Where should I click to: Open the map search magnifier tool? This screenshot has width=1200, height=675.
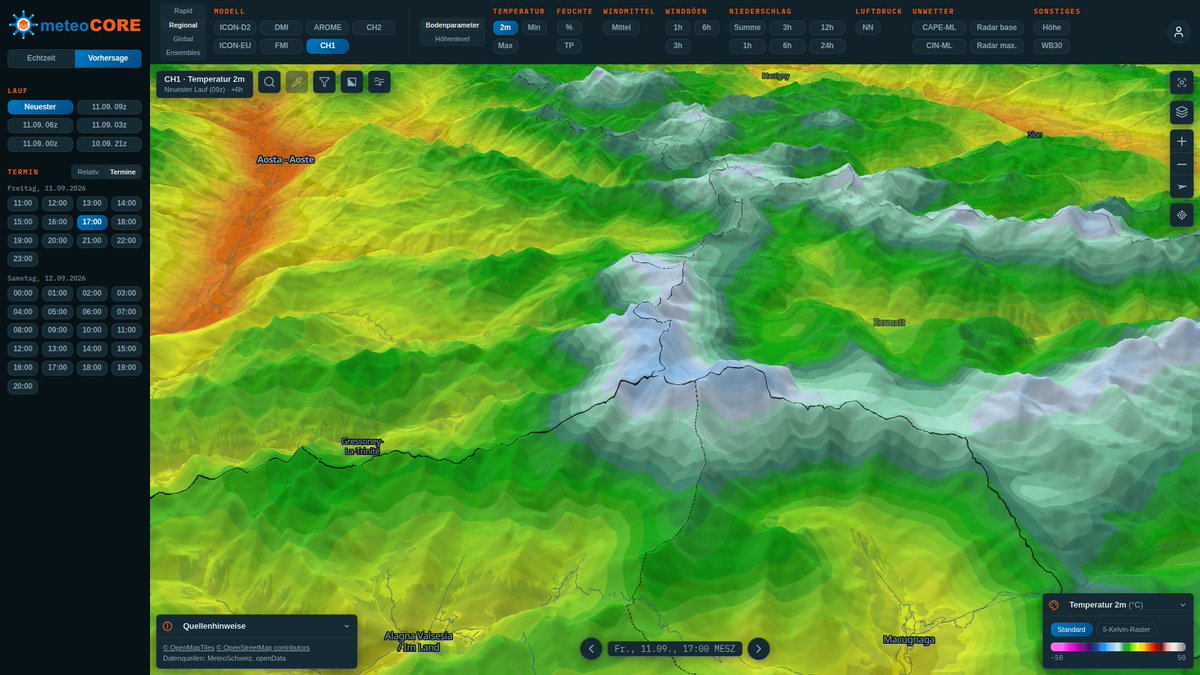pyautogui.click(x=269, y=82)
